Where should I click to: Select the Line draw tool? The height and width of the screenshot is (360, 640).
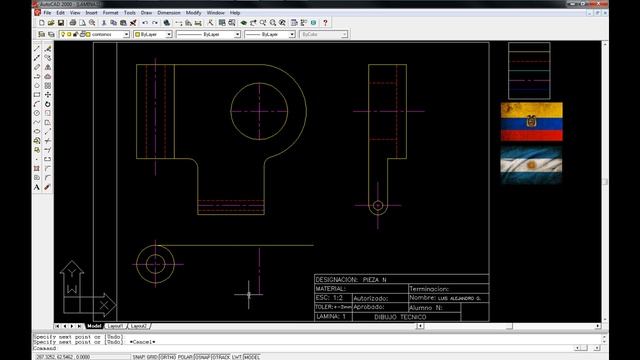[x=37, y=49]
